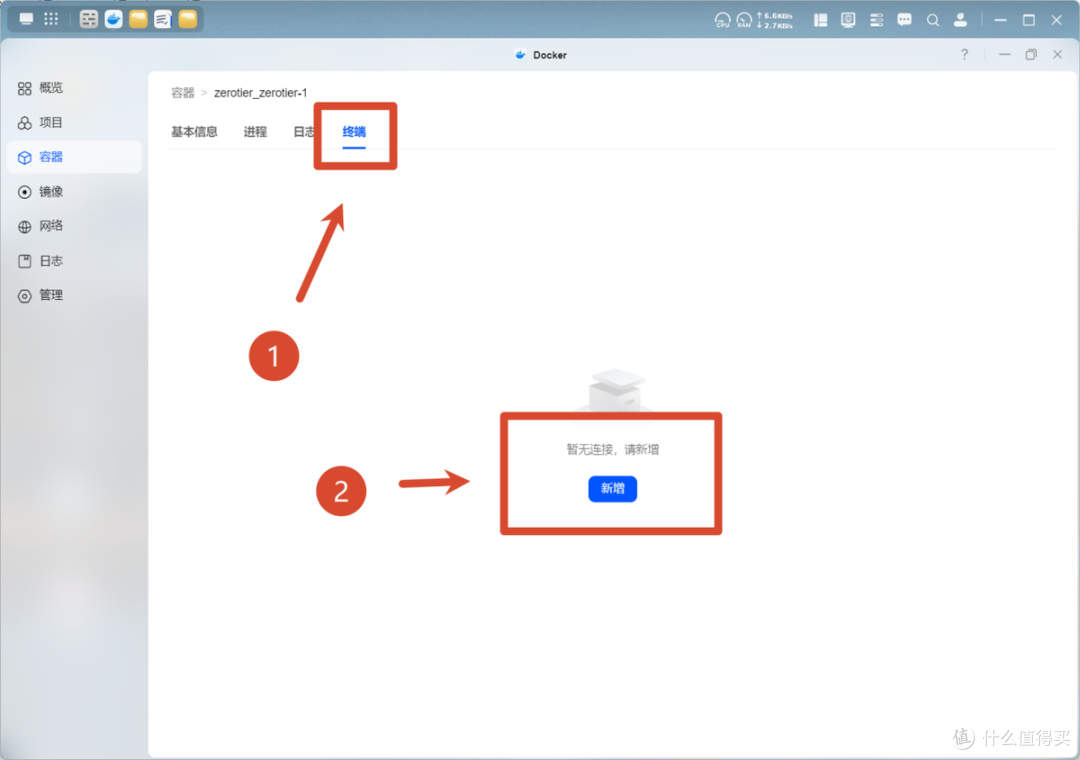Switch to the 基本信息 tab
The width and height of the screenshot is (1080, 760).
point(194,132)
